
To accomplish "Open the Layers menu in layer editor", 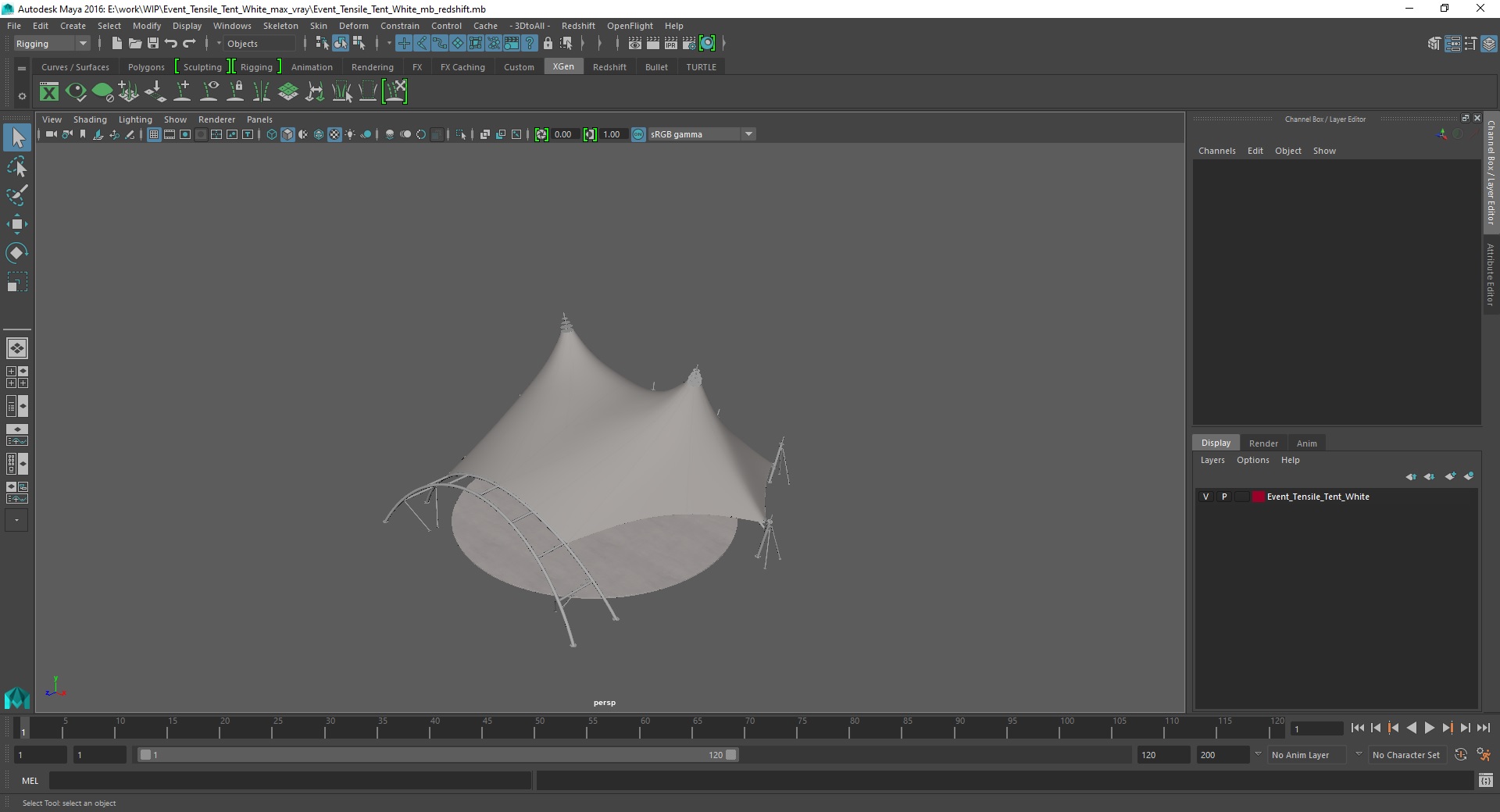I will [1212, 460].
